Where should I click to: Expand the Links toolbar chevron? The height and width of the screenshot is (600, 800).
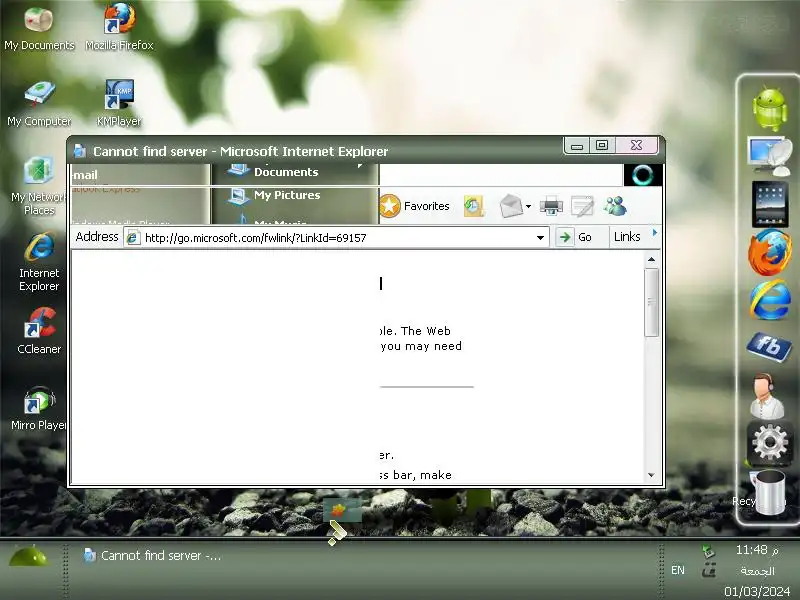click(x=655, y=233)
